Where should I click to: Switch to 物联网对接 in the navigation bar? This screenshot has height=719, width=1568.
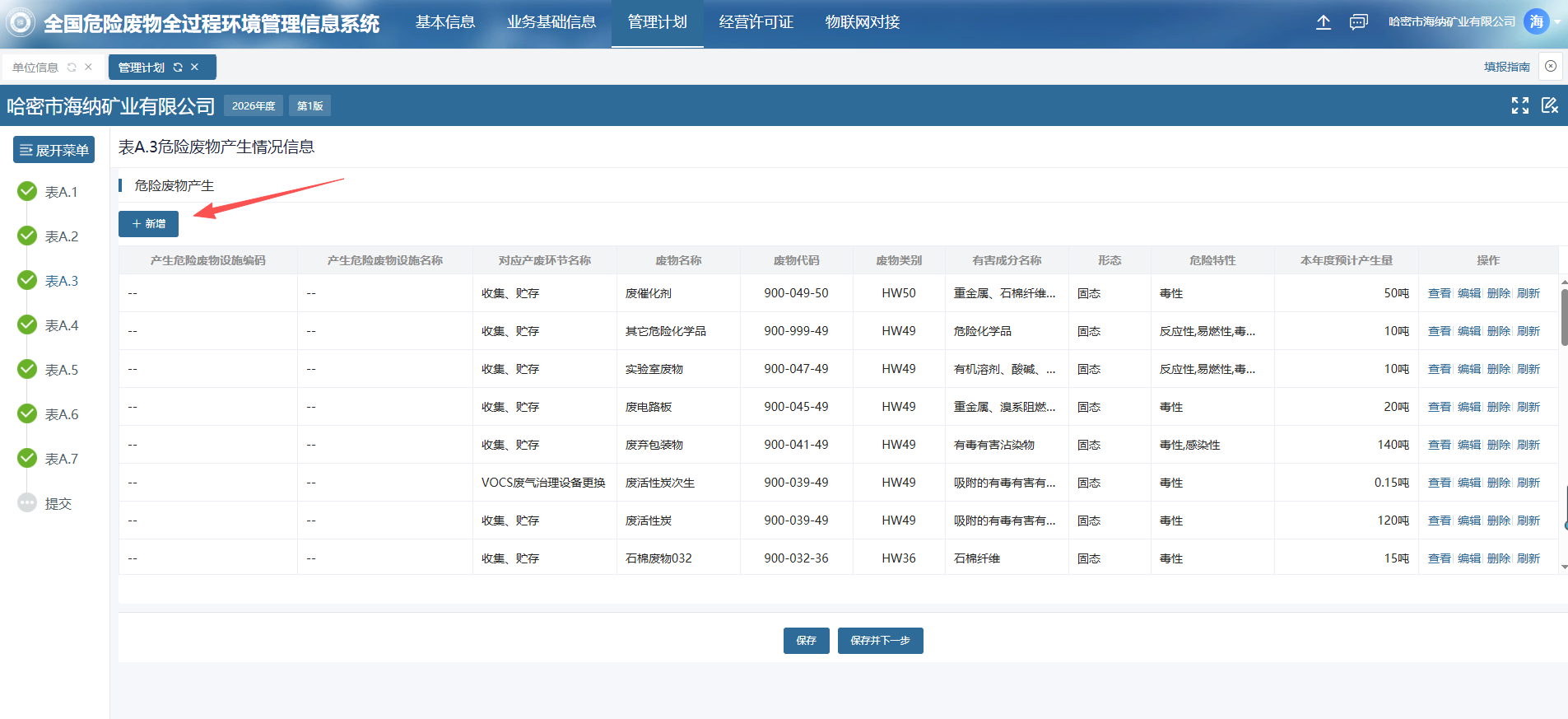click(x=862, y=22)
